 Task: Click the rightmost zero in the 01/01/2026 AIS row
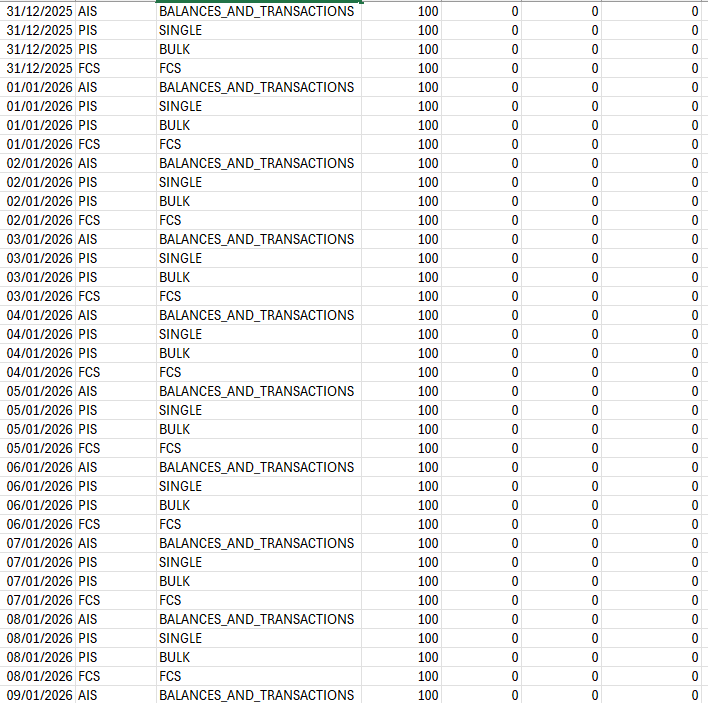click(x=694, y=87)
